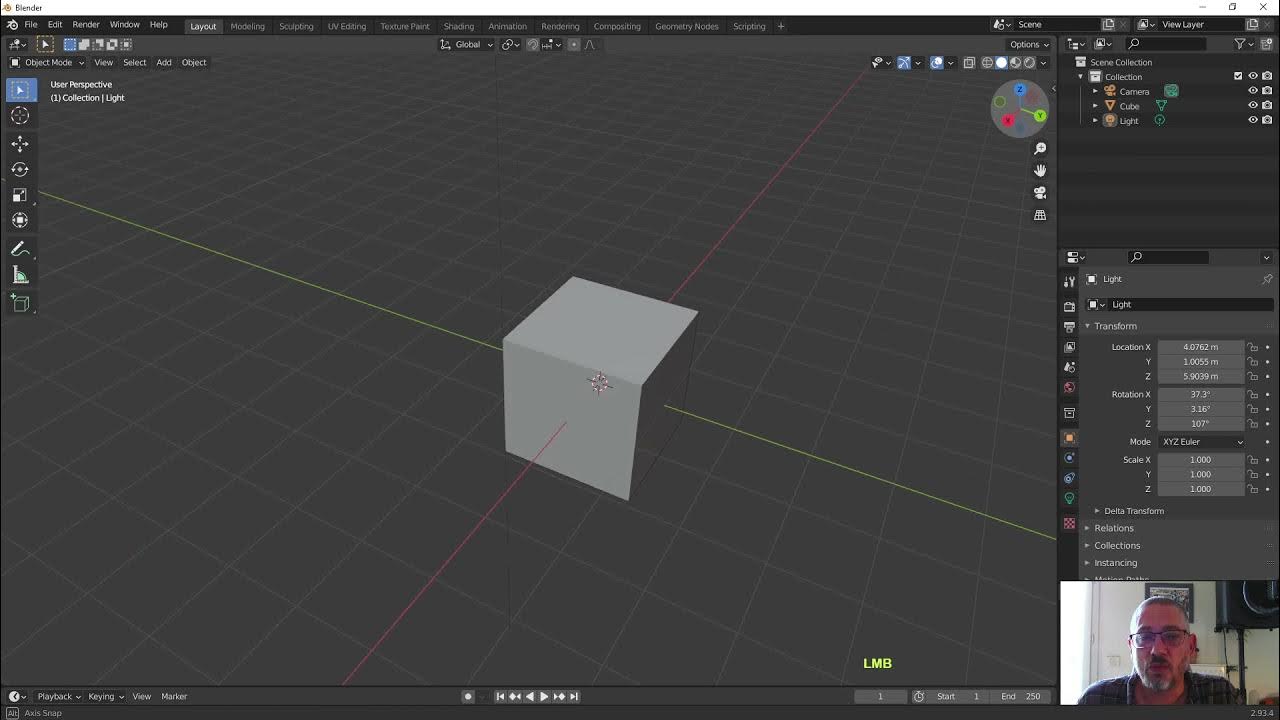The height and width of the screenshot is (720, 1280).
Task: Open the viewport Add menu
Action: point(164,62)
